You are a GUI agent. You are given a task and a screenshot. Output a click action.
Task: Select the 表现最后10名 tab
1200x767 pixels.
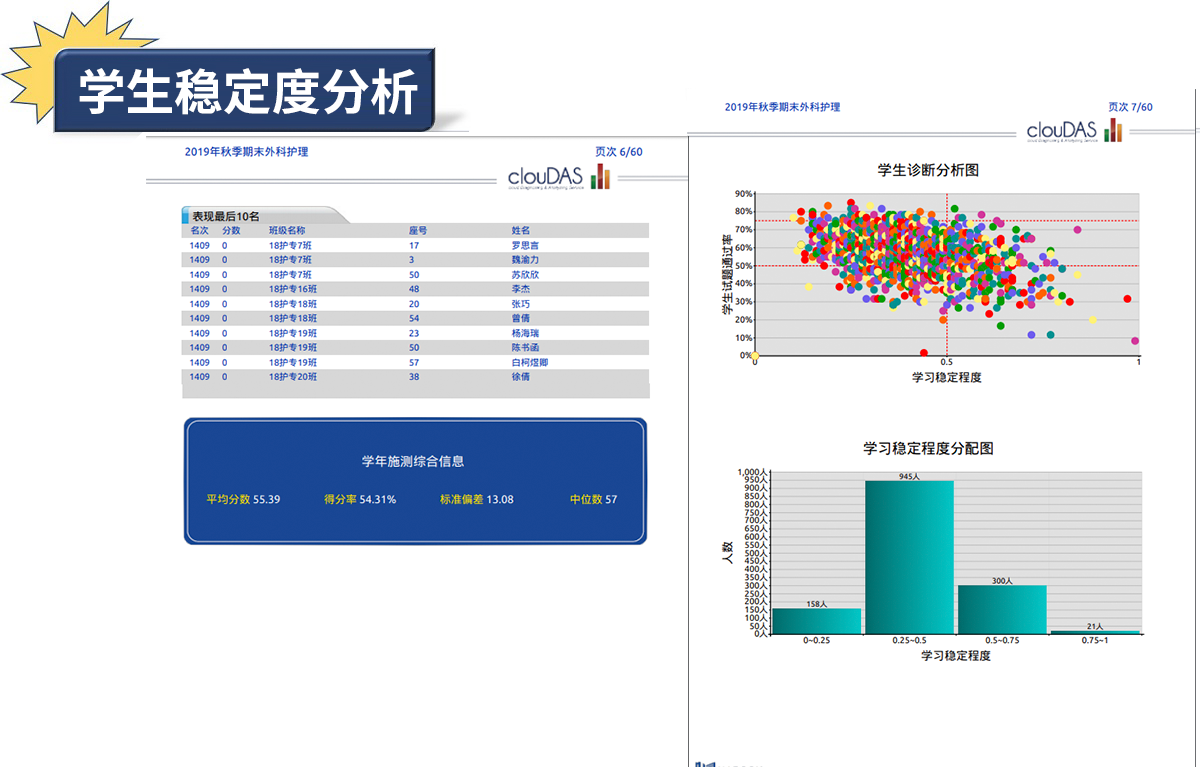pyautogui.click(x=227, y=216)
